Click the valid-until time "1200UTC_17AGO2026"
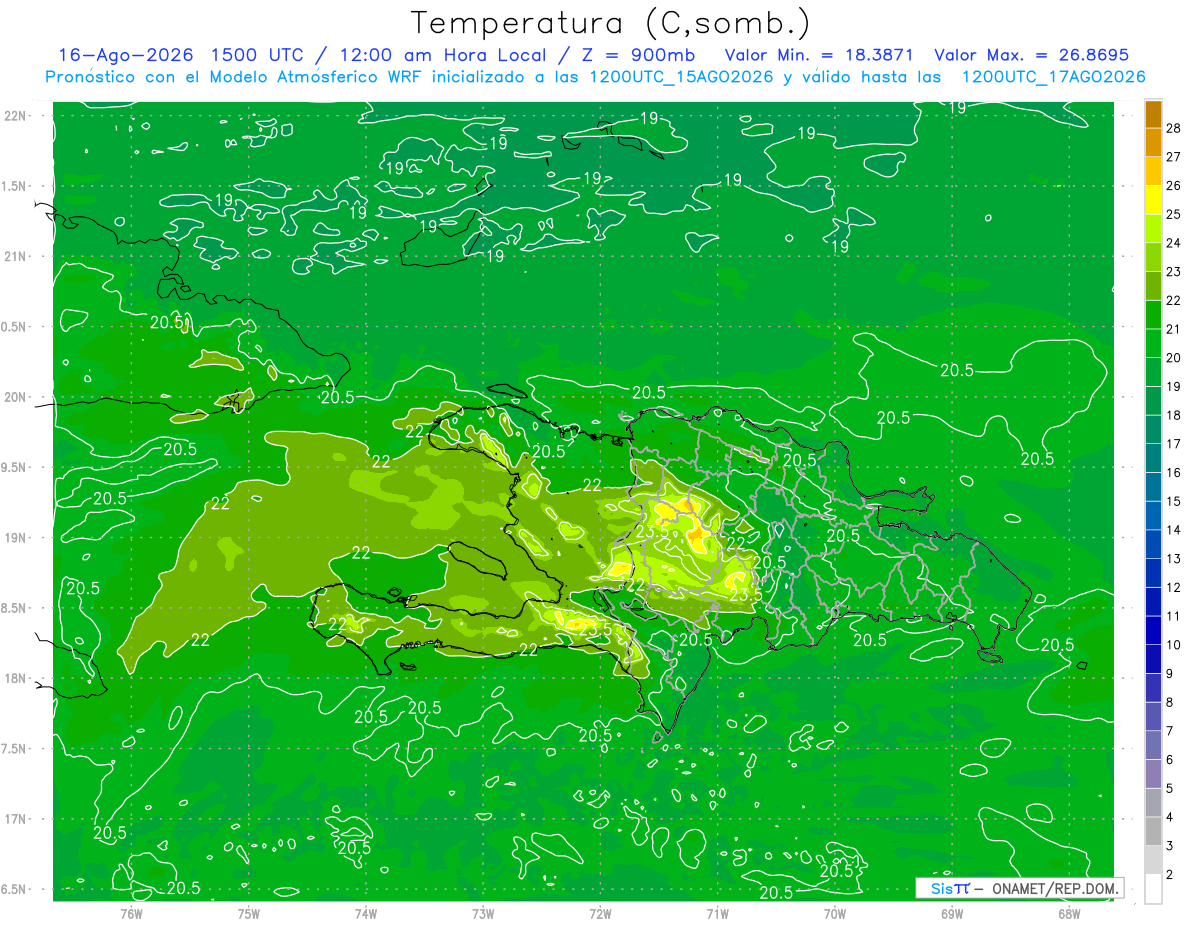The image size is (1200, 927). [x=1053, y=77]
